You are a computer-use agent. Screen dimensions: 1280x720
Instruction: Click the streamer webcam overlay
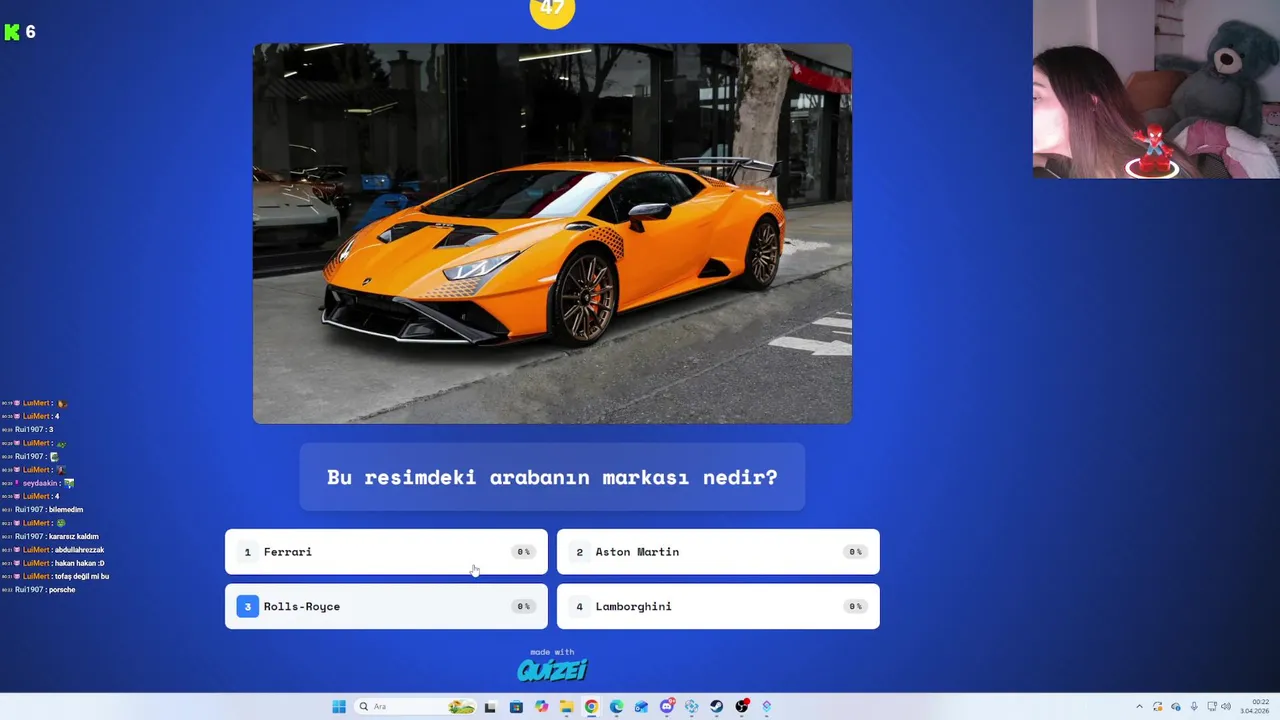[x=1156, y=89]
